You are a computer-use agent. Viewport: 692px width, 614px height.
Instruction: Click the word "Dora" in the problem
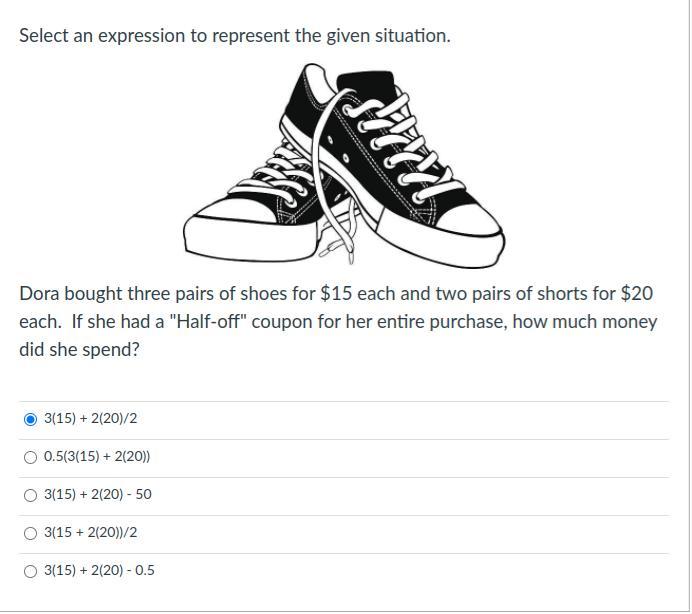pyautogui.click(x=40, y=294)
